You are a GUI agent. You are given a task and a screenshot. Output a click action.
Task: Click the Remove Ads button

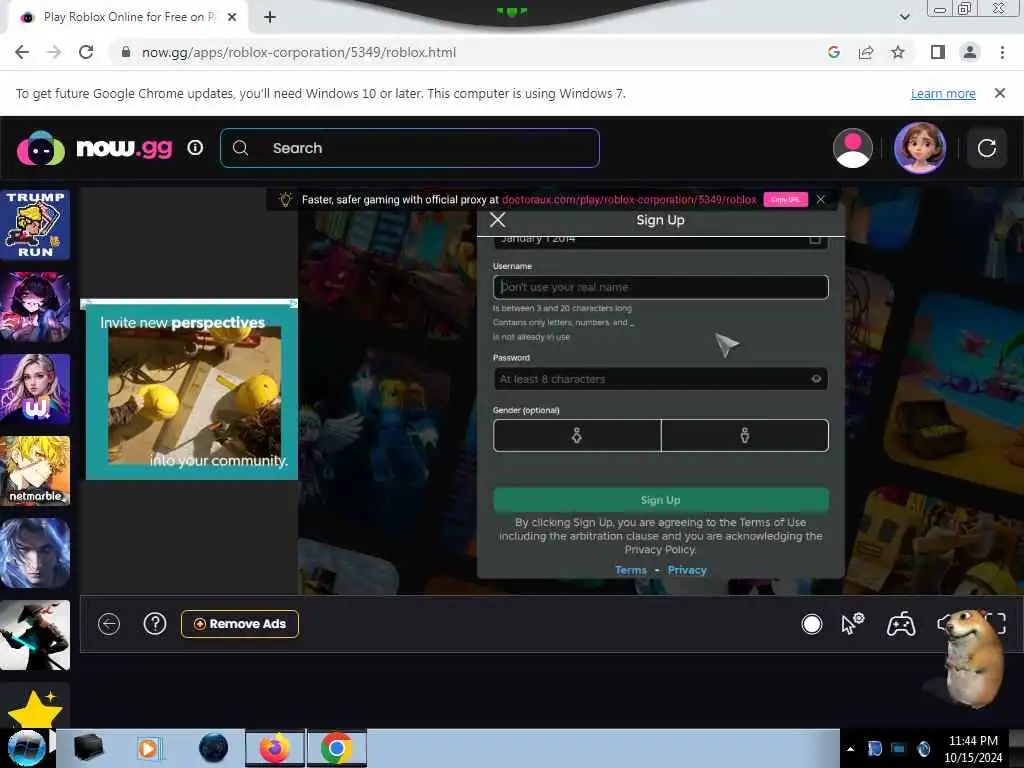[x=240, y=624]
